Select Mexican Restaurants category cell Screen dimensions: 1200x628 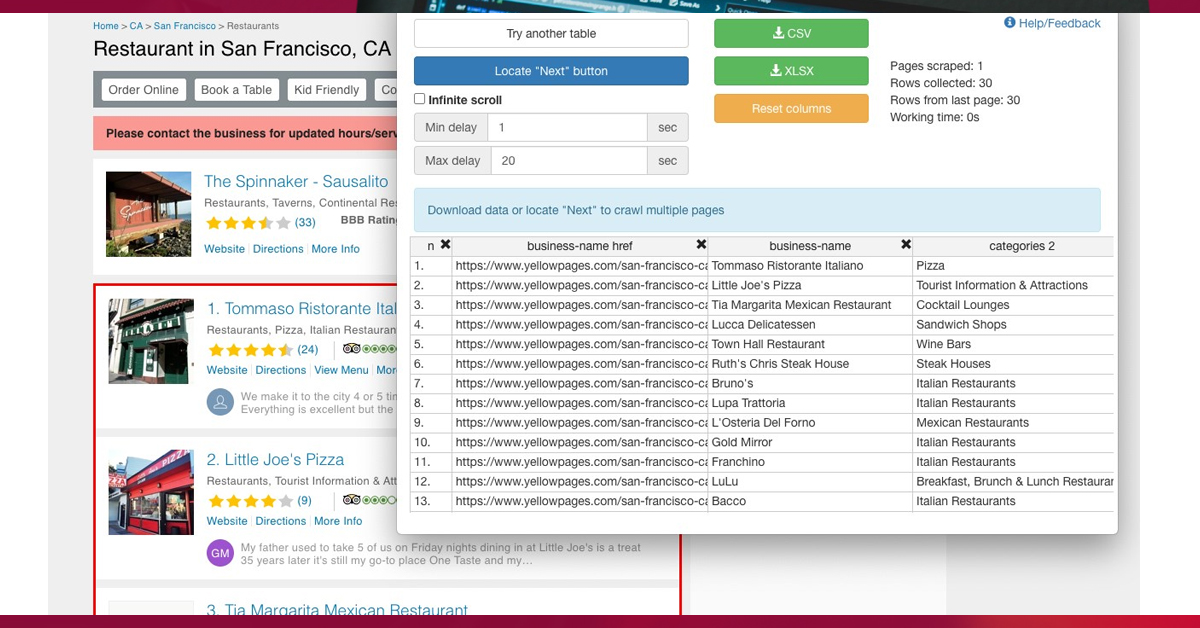[x=1013, y=423]
